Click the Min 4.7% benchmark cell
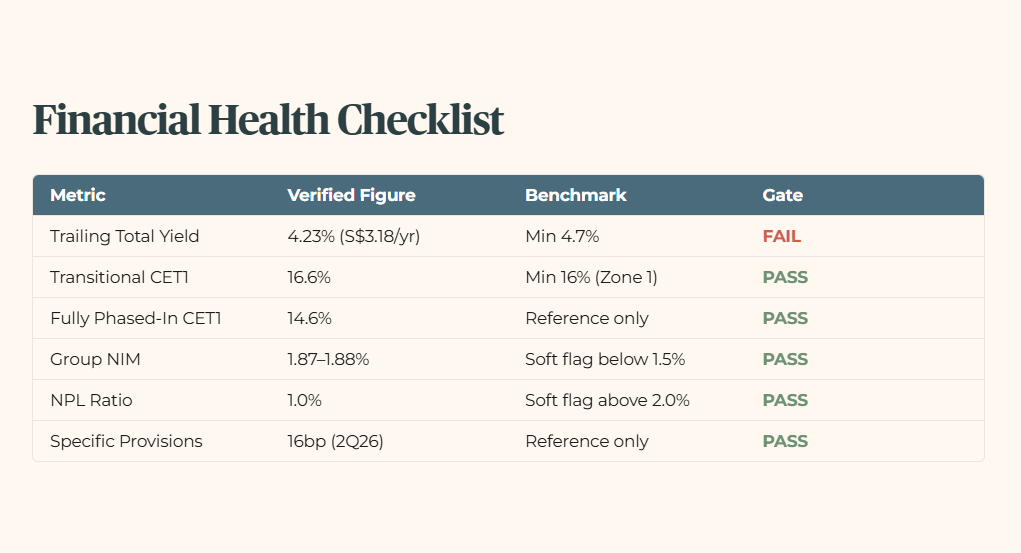The height and width of the screenshot is (553, 1021). pos(562,236)
